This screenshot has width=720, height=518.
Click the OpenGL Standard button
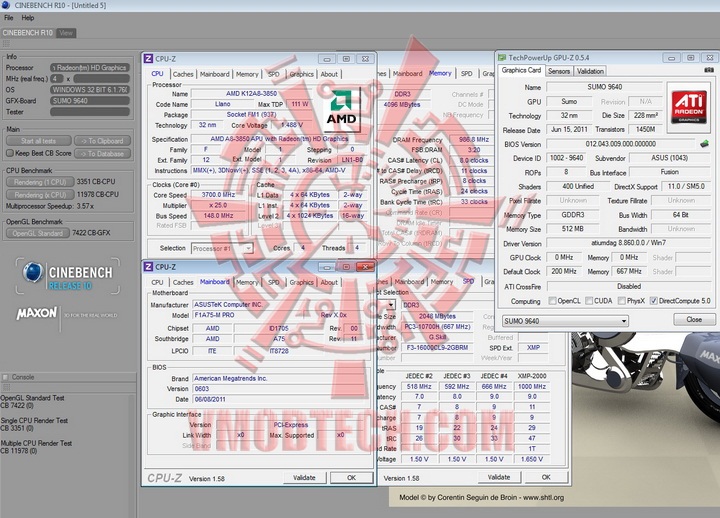click(38, 233)
